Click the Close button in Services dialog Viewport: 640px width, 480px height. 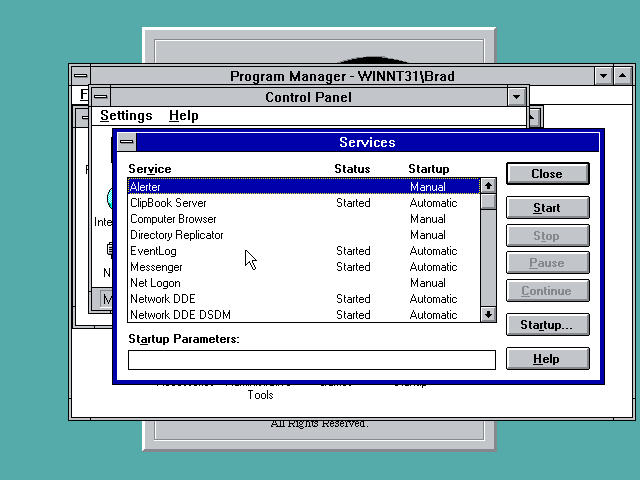[x=547, y=173]
